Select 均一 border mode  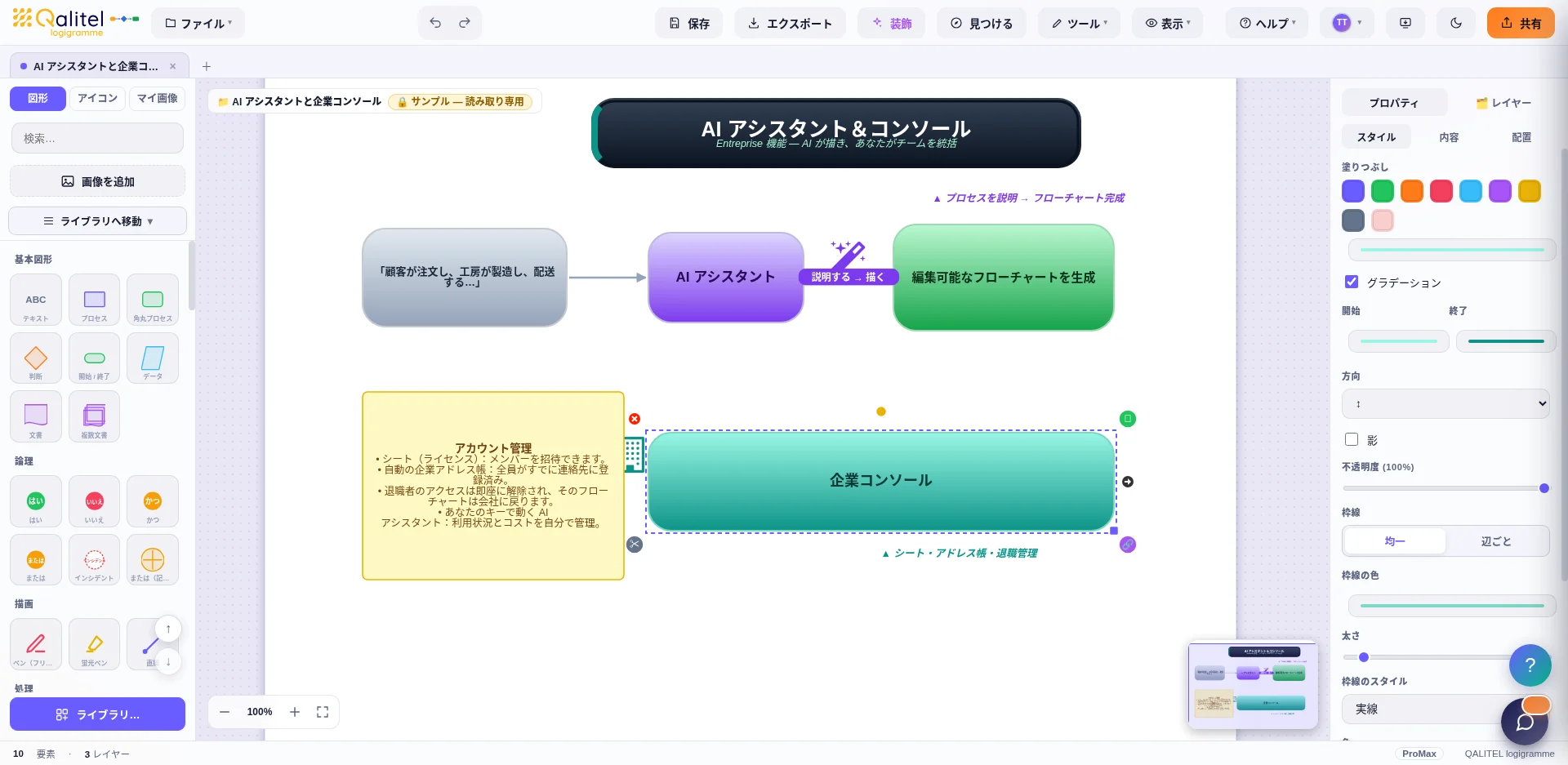(x=1395, y=541)
